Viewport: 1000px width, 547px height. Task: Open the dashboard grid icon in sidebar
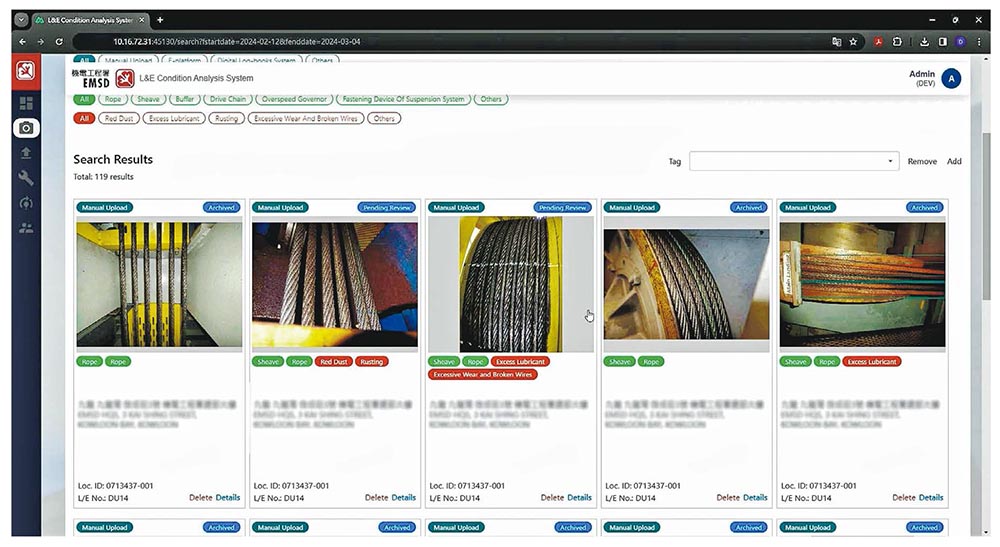click(x=26, y=103)
